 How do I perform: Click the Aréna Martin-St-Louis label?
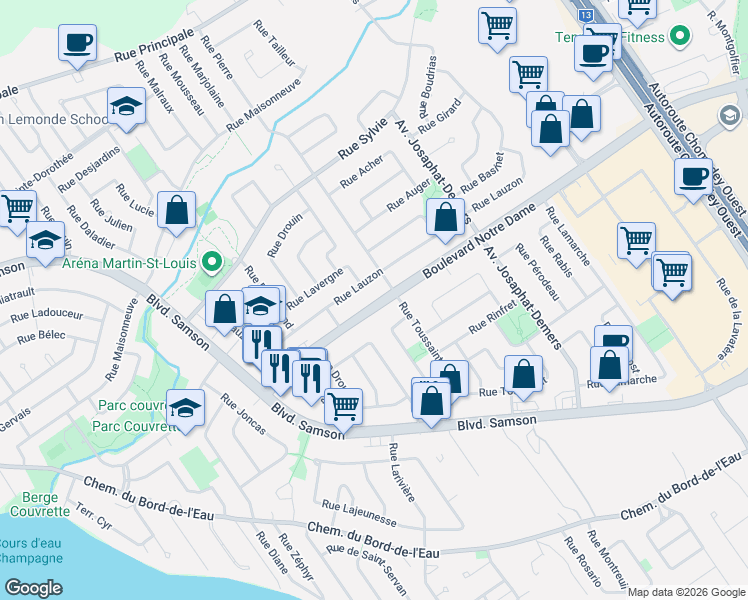[x=129, y=263]
